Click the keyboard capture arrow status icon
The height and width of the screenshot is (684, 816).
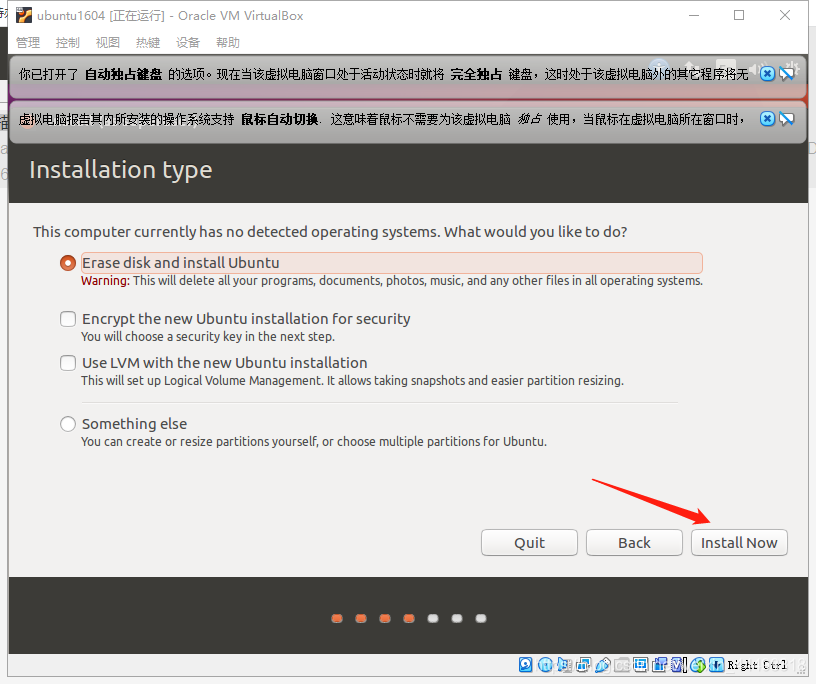pyautogui.click(x=717, y=665)
